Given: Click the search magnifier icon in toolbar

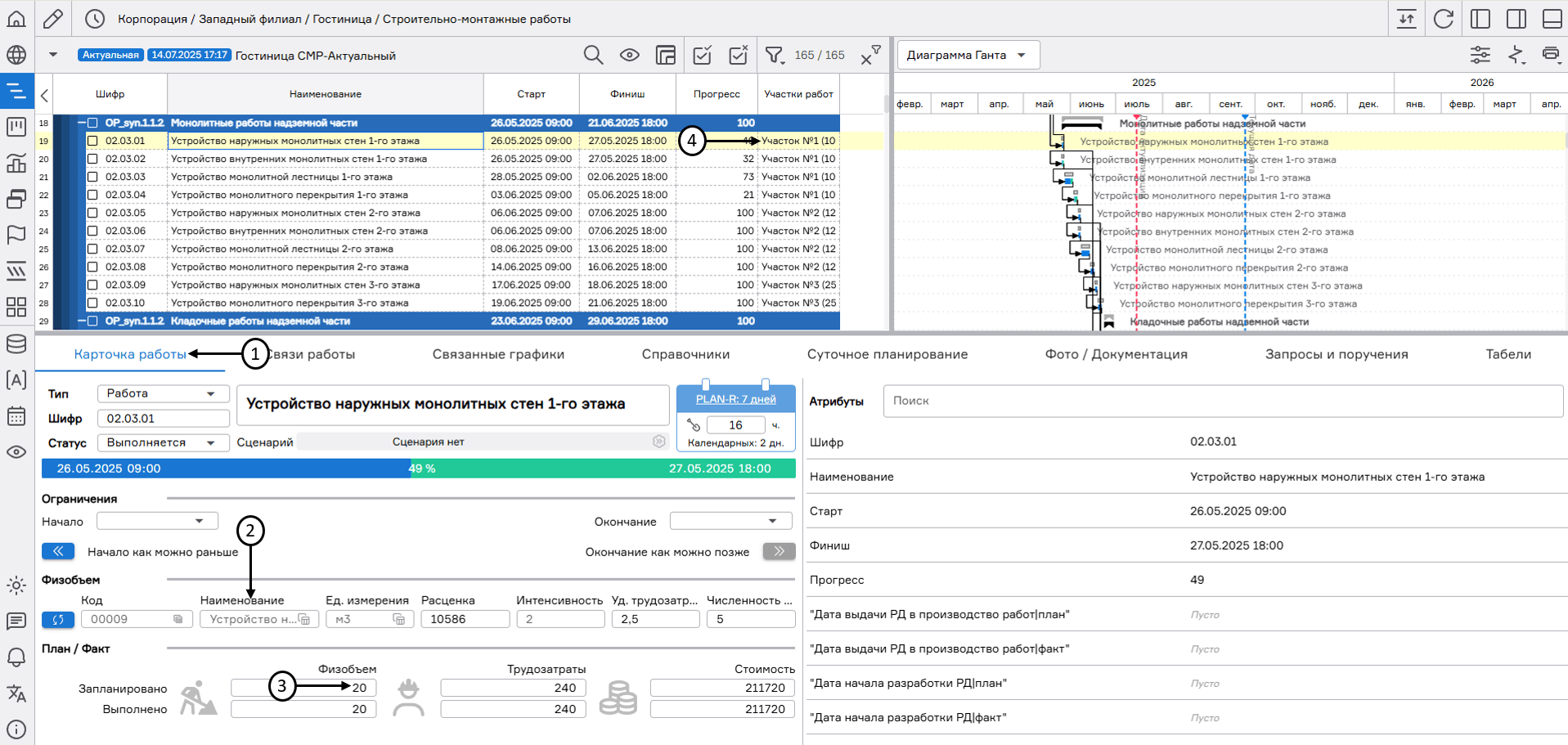Looking at the screenshot, I should [x=593, y=55].
